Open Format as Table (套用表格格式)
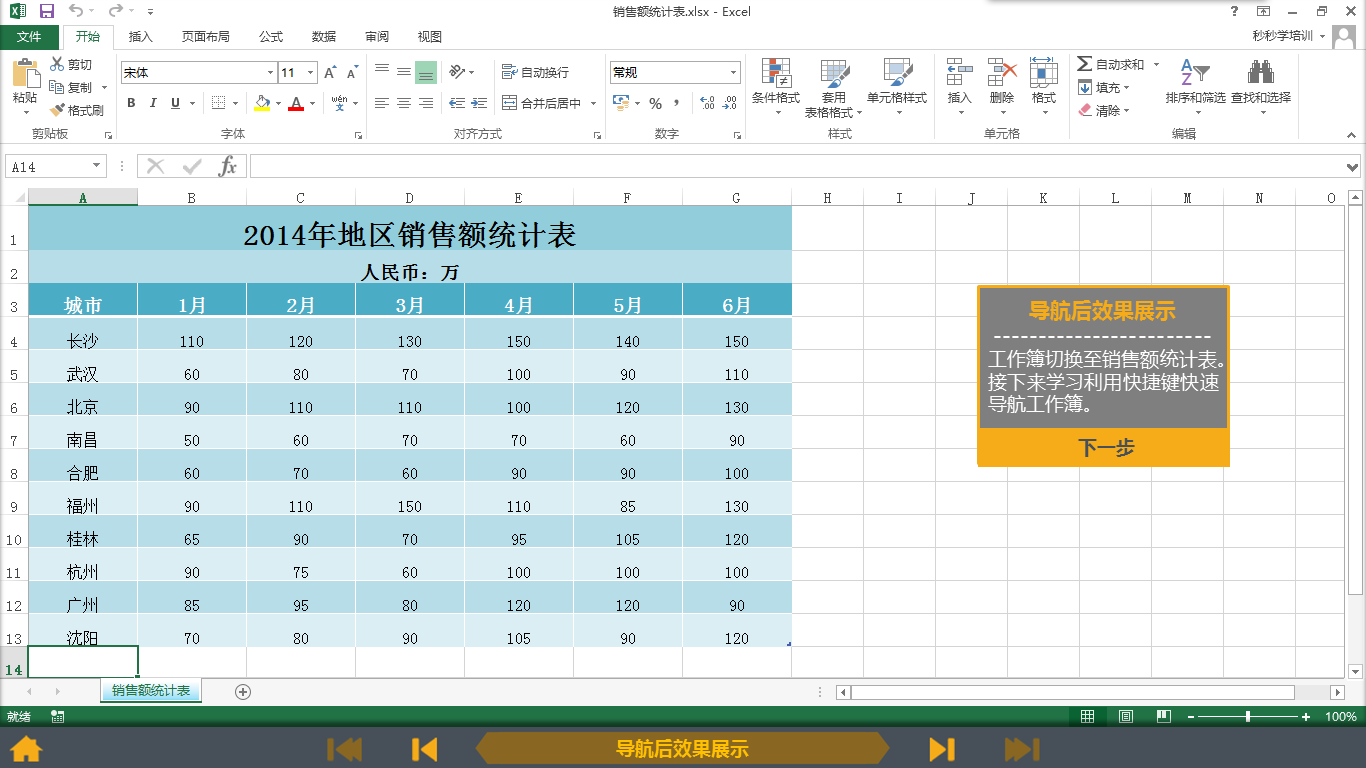 click(x=834, y=87)
